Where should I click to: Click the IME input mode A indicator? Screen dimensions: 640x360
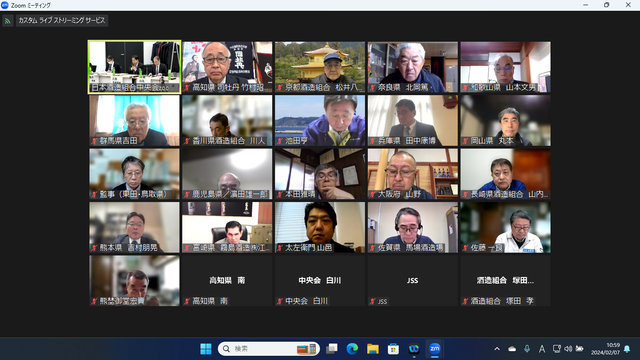click(x=542, y=349)
